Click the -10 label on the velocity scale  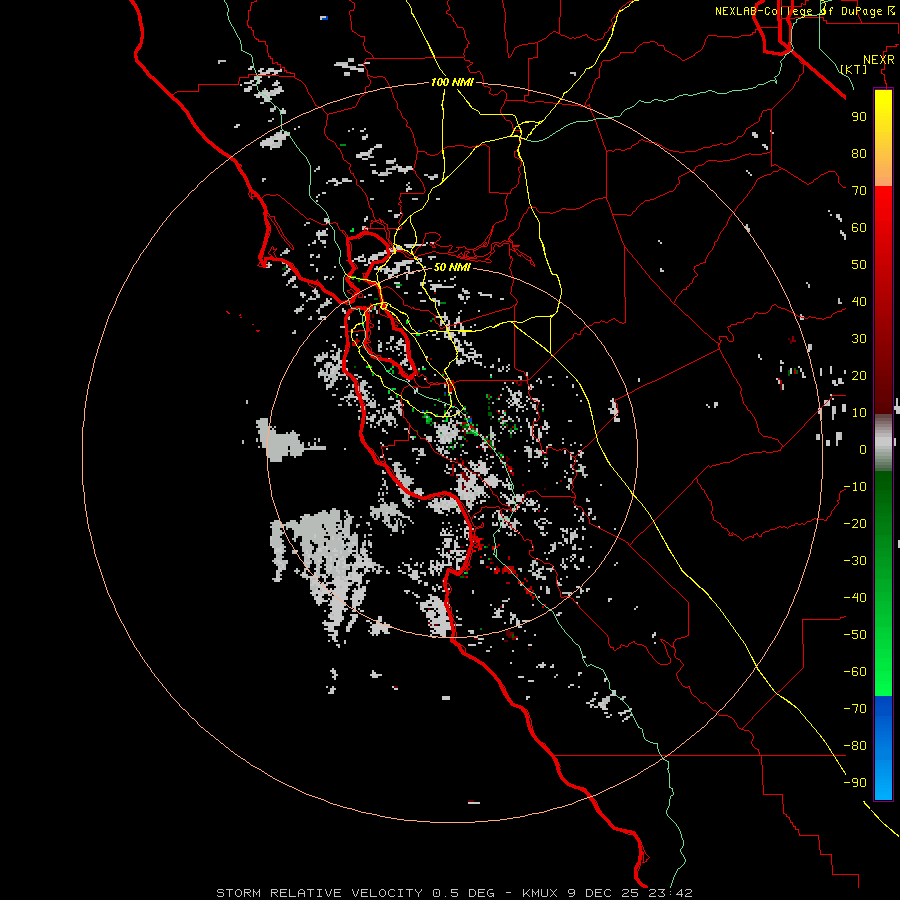coord(855,487)
